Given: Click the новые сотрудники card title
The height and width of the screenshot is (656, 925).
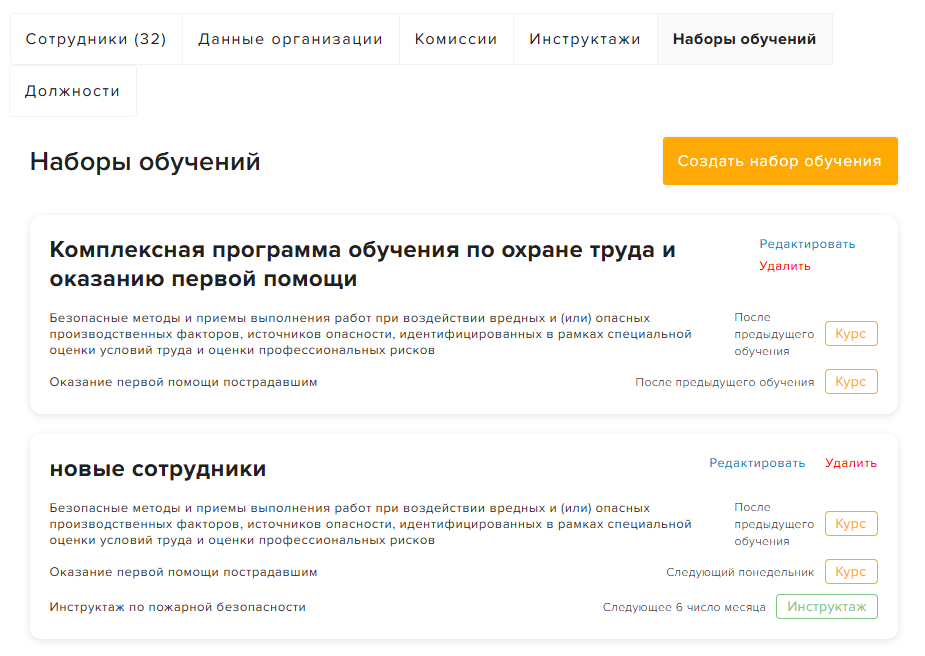Looking at the screenshot, I should click(x=158, y=469).
